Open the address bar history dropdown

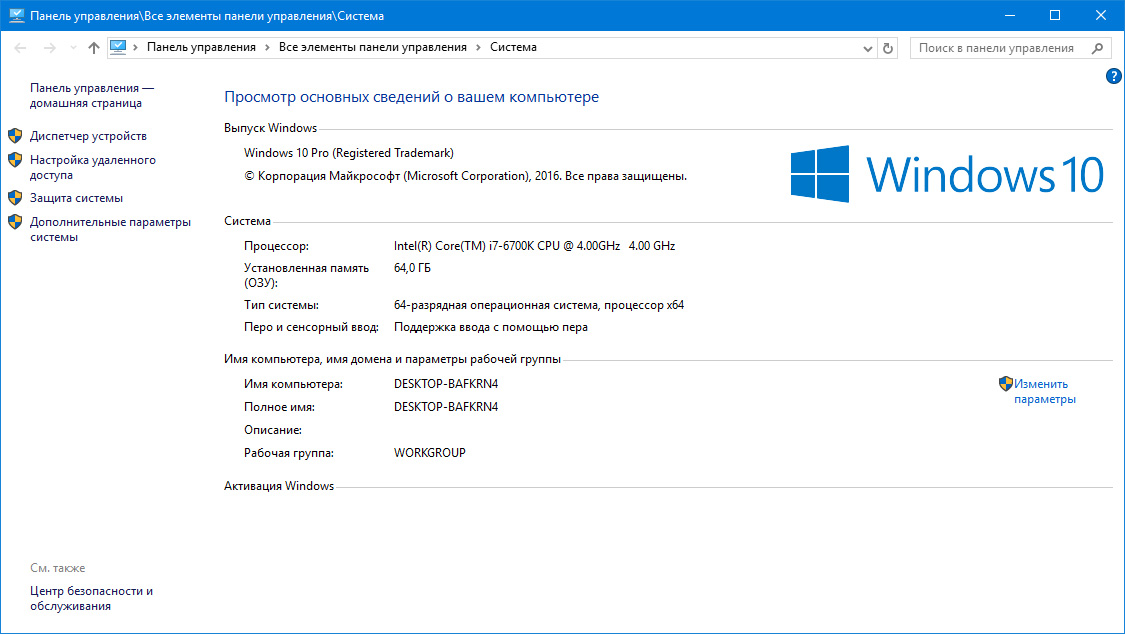(867, 48)
